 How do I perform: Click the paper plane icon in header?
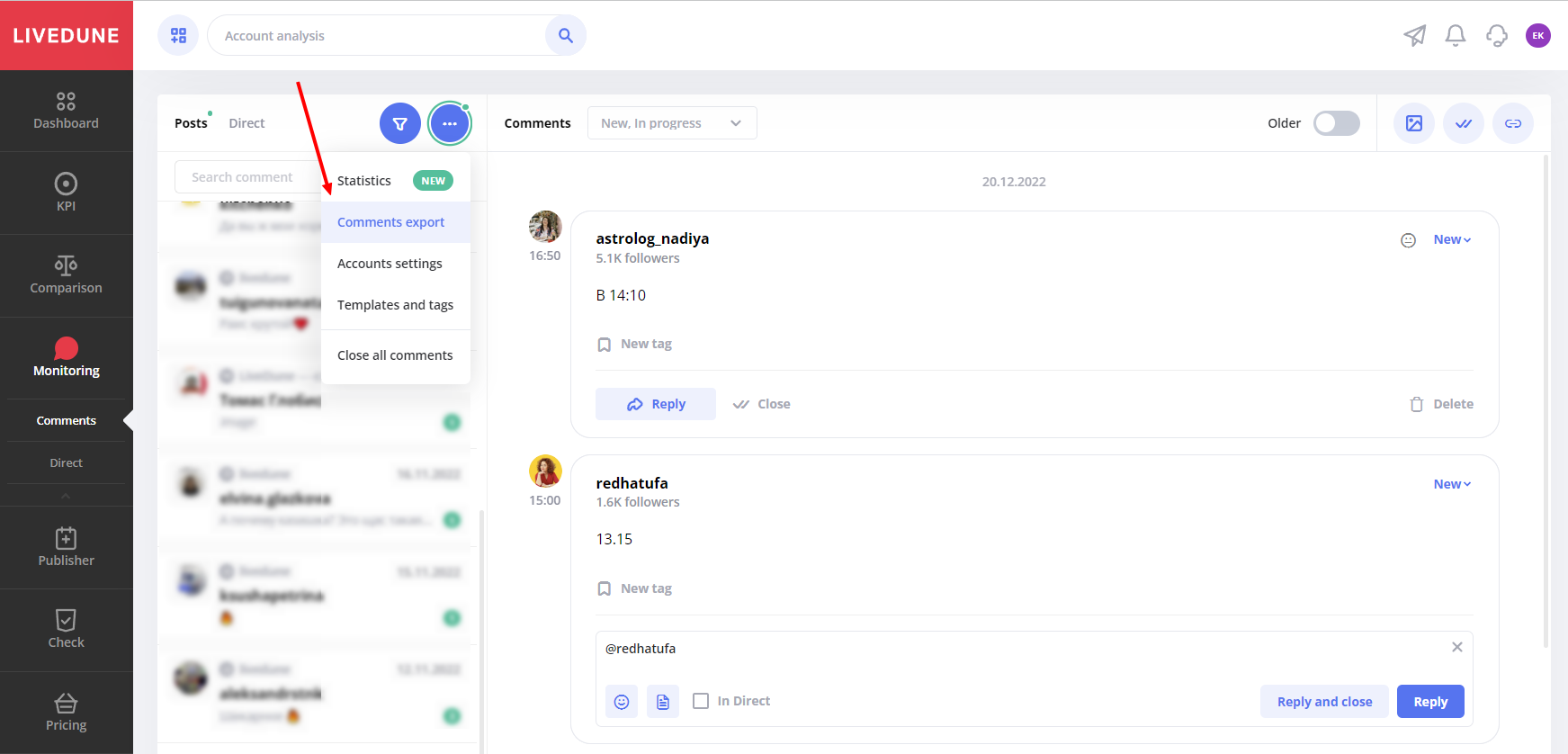(1414, 36)
